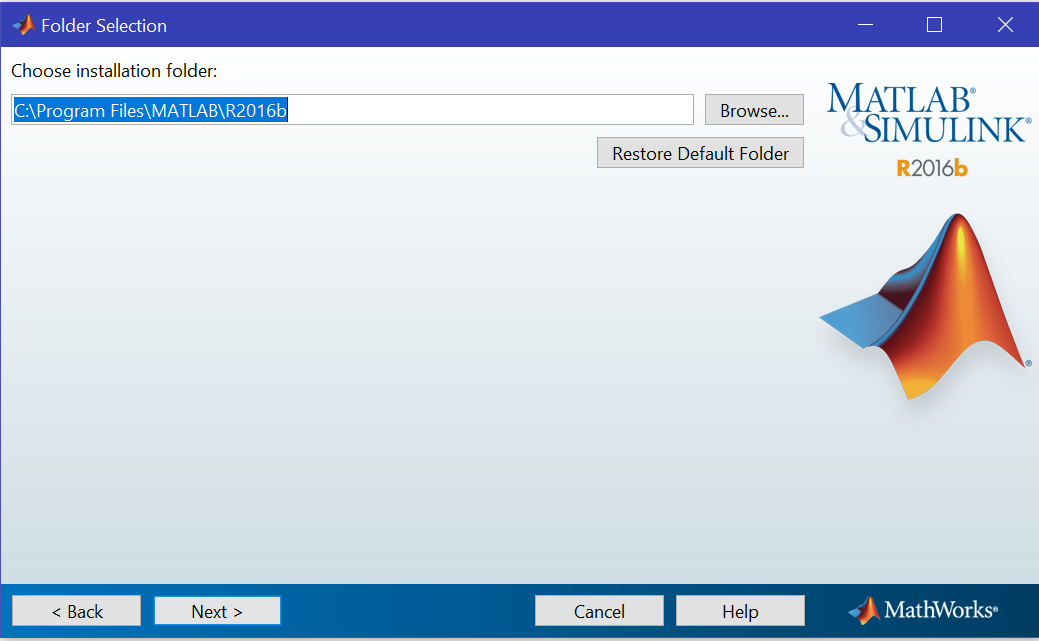This screenshot has height=641, width=1039.
Task: Open installer Help
Action: tap(740, 611)
